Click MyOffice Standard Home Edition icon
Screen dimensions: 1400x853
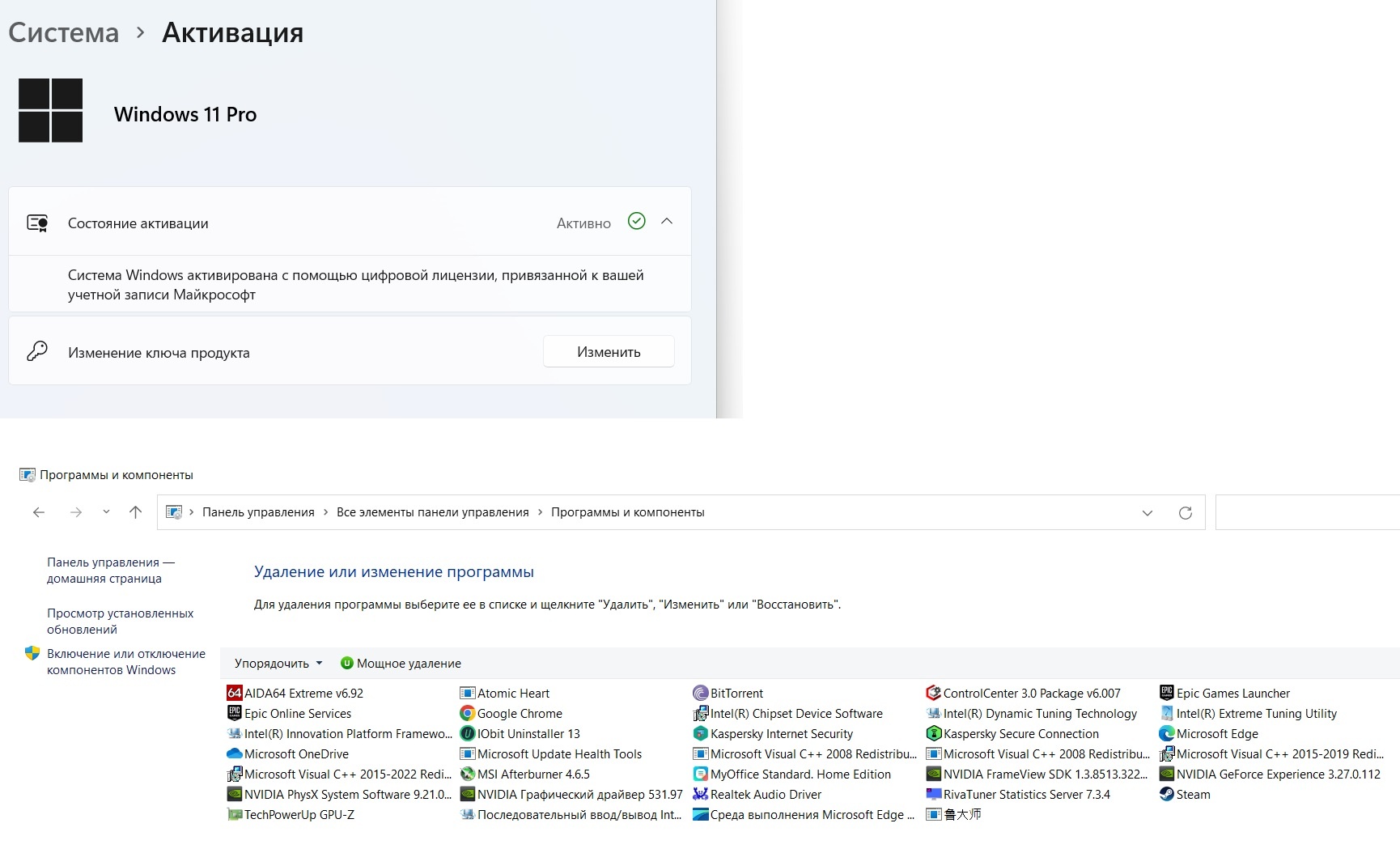coord(701,774)
